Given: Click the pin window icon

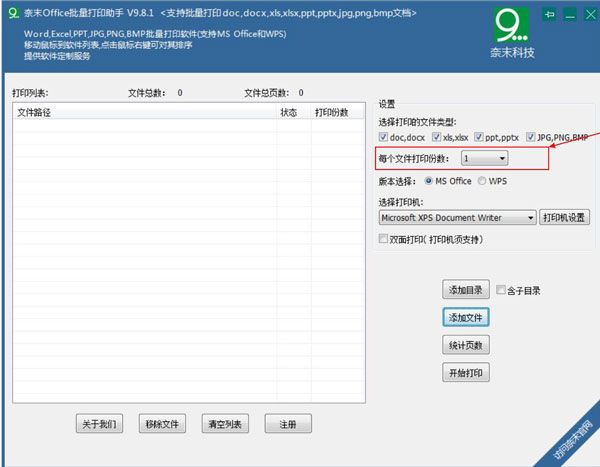Looking at the screenshot, I should tap(549, 15).
